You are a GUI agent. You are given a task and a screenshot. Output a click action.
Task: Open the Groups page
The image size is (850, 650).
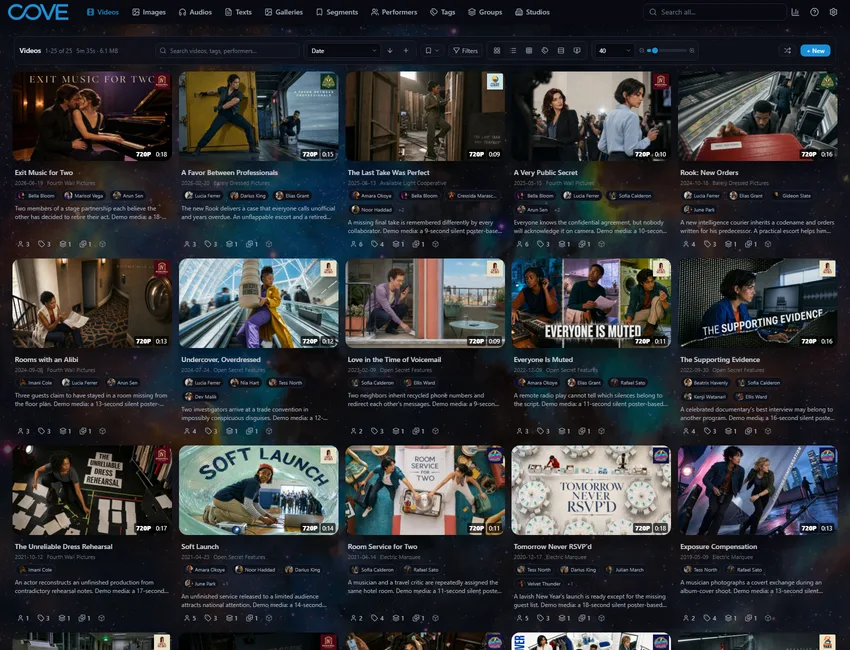[x=485, y=12]
